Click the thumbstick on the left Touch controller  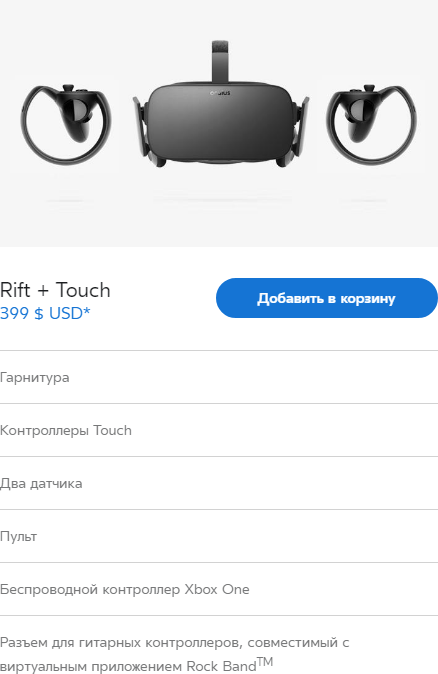[x=68, y=88]
